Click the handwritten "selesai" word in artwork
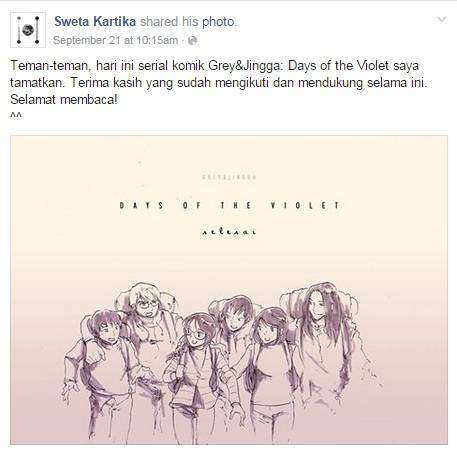457x453 pixels. 229,232
